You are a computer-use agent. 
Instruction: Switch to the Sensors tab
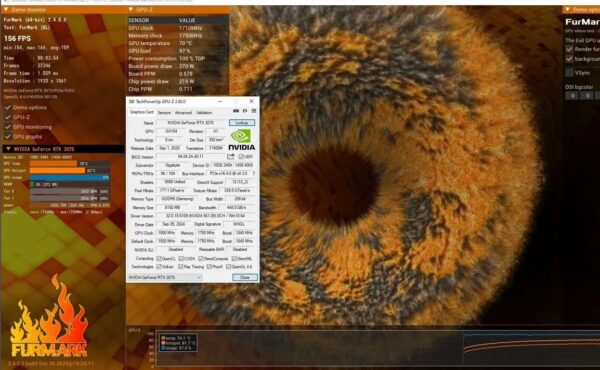click(164, 112)
